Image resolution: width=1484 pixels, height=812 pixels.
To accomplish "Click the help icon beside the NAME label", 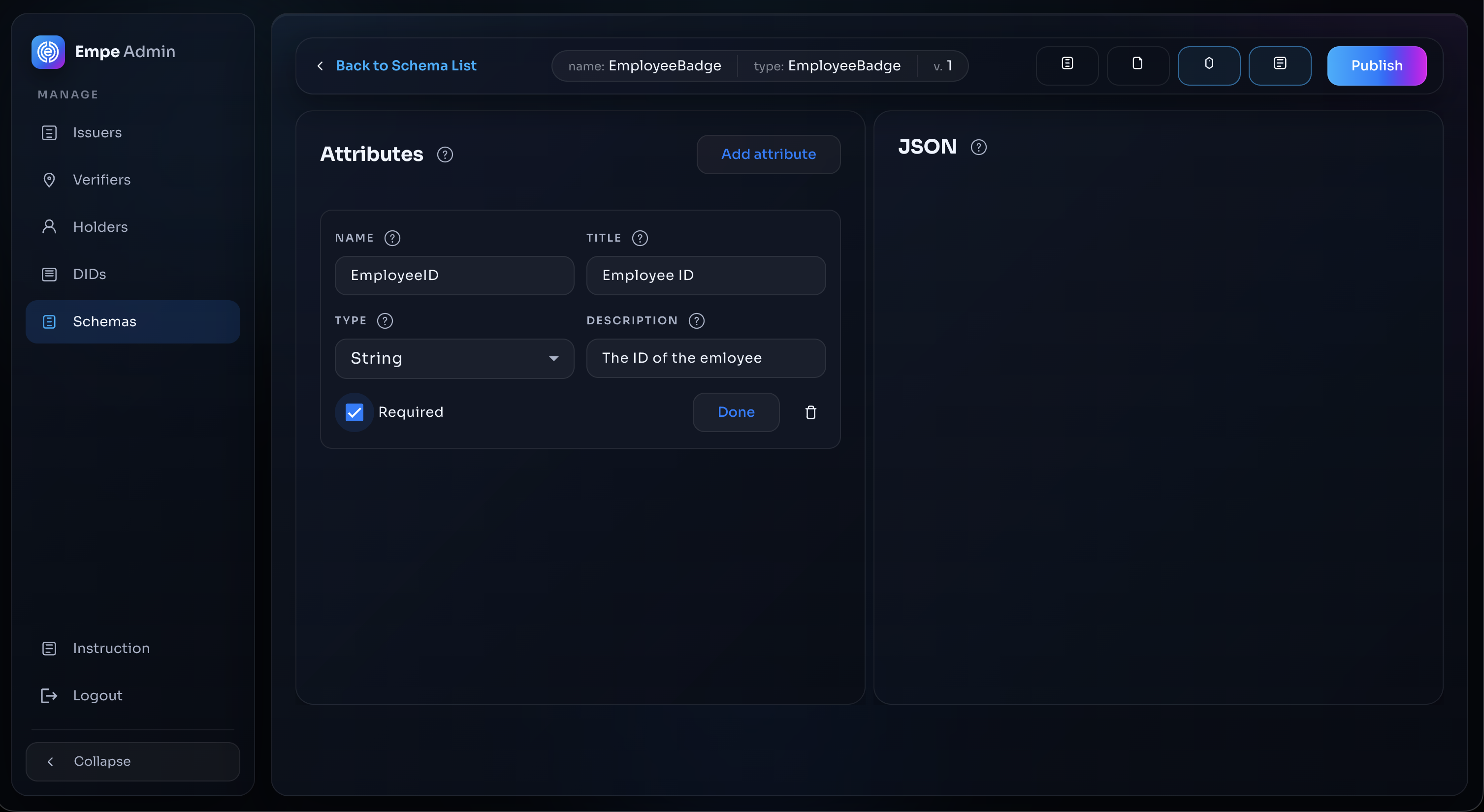I will click(x=392, y=238).
